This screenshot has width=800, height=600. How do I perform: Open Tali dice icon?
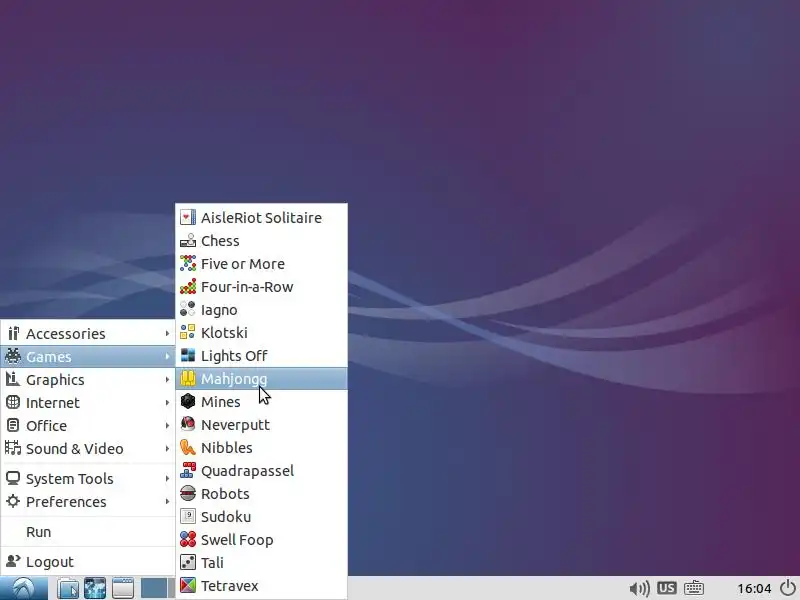point(188,563)
